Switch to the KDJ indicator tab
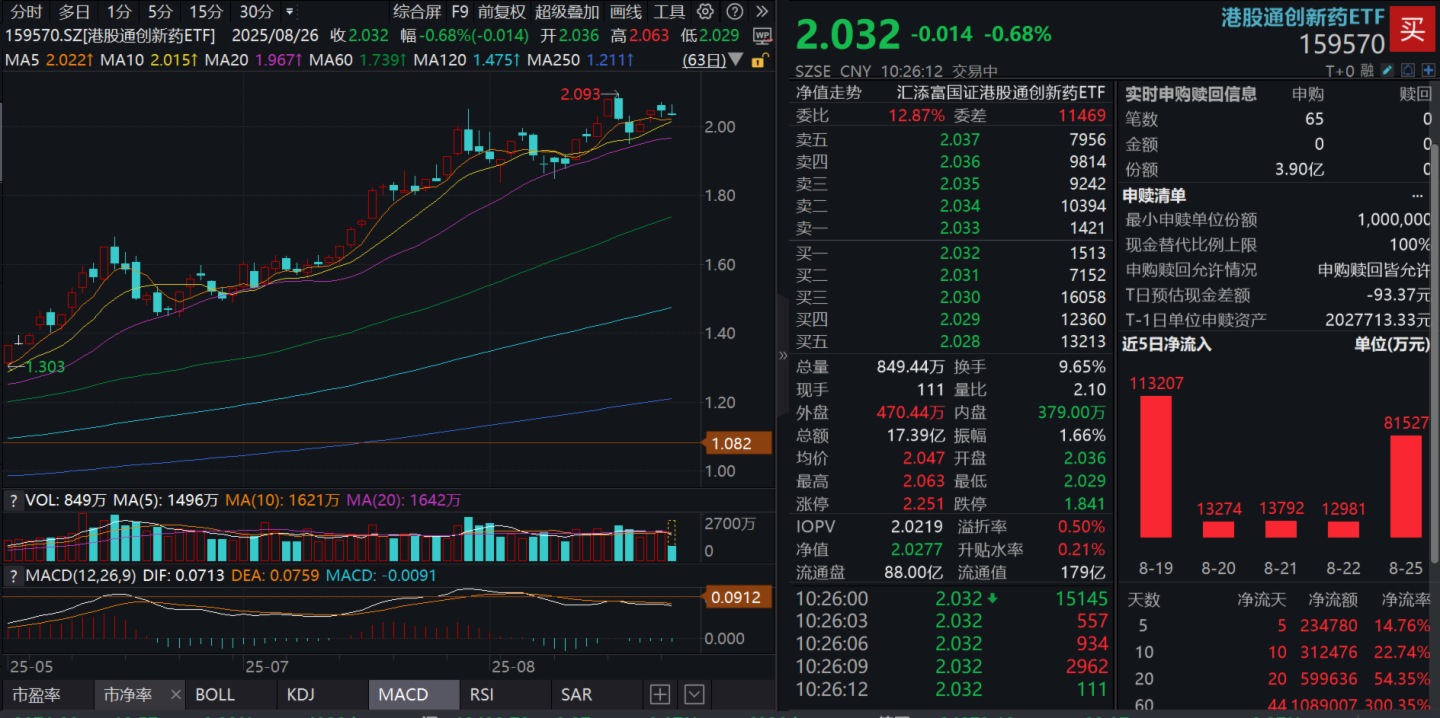 [x=301, y=694]
